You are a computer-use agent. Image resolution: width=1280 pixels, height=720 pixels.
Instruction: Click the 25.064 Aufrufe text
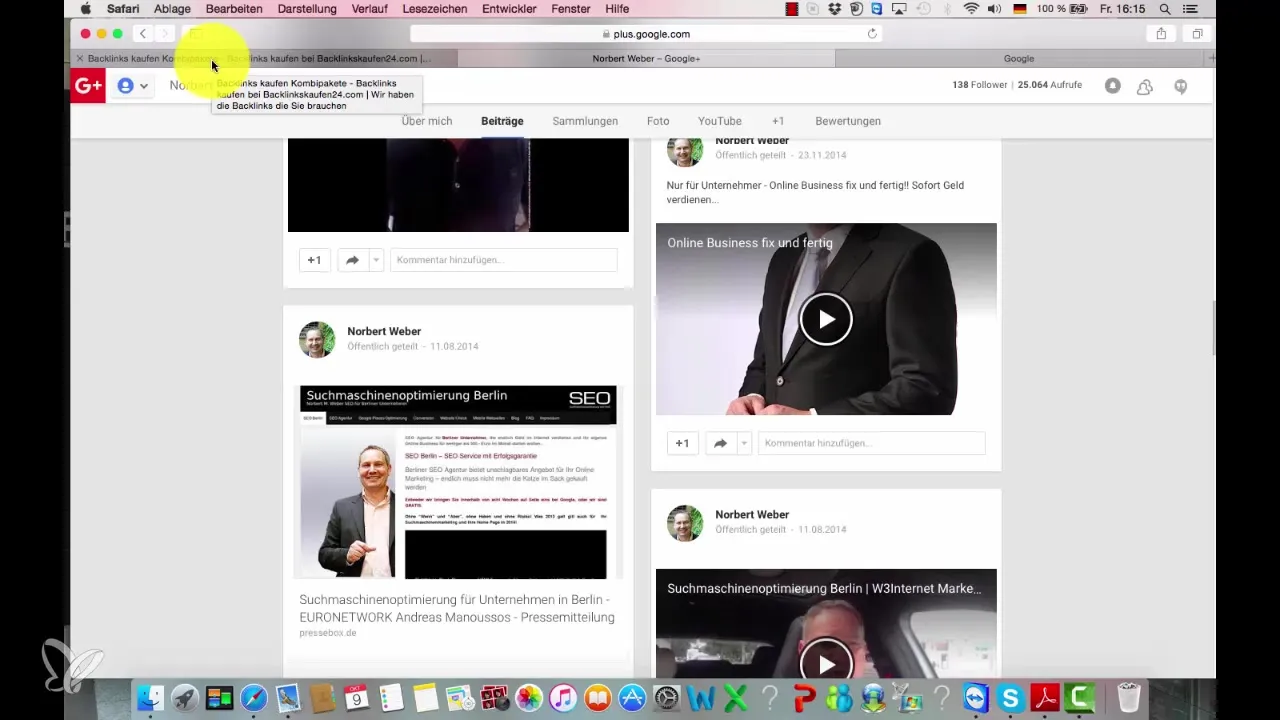(1049, 85)
